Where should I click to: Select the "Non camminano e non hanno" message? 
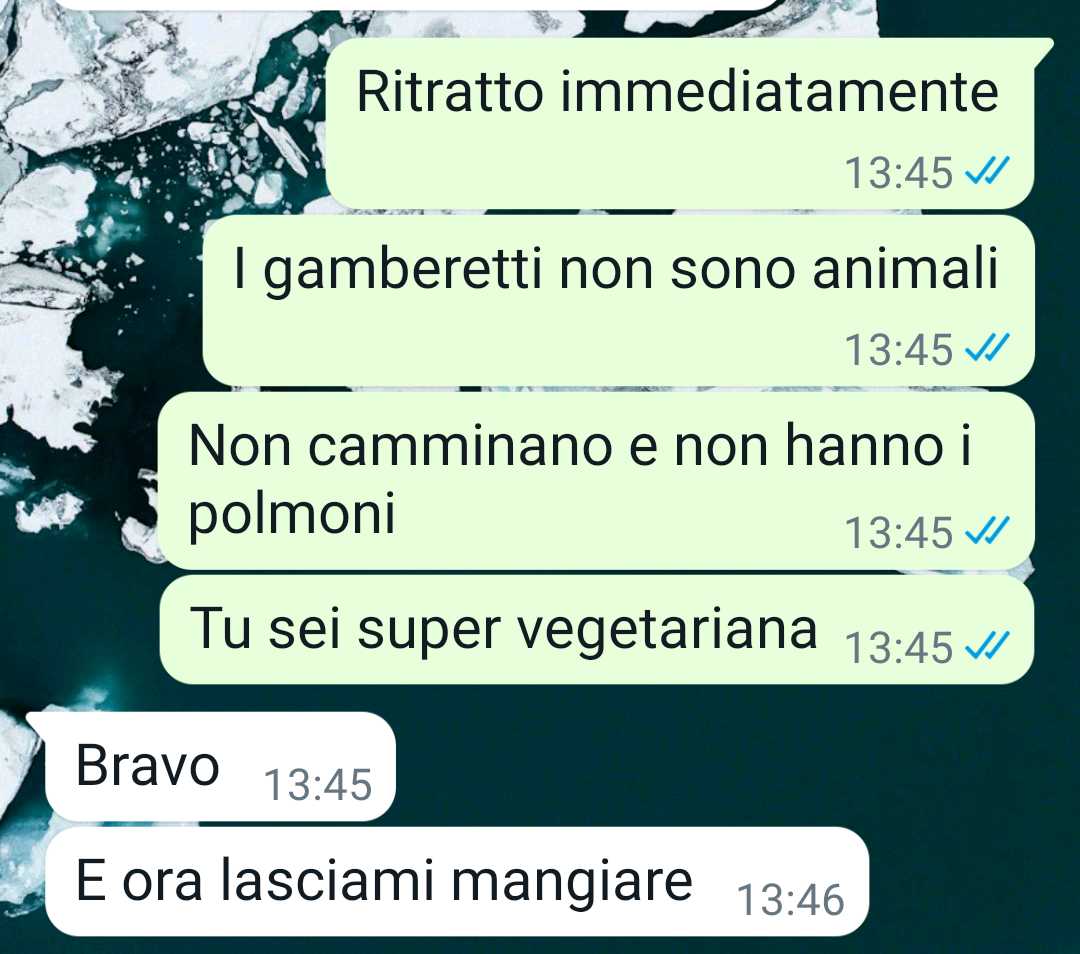(x=596, y=481)
